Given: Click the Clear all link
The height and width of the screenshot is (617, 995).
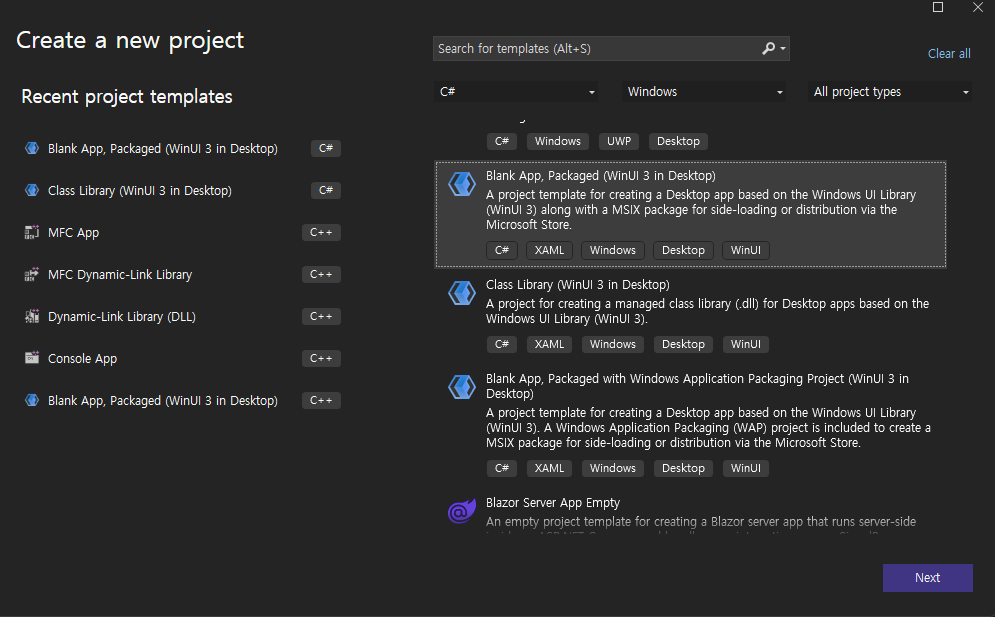Looking at the screenshot, I should [949, 54].
